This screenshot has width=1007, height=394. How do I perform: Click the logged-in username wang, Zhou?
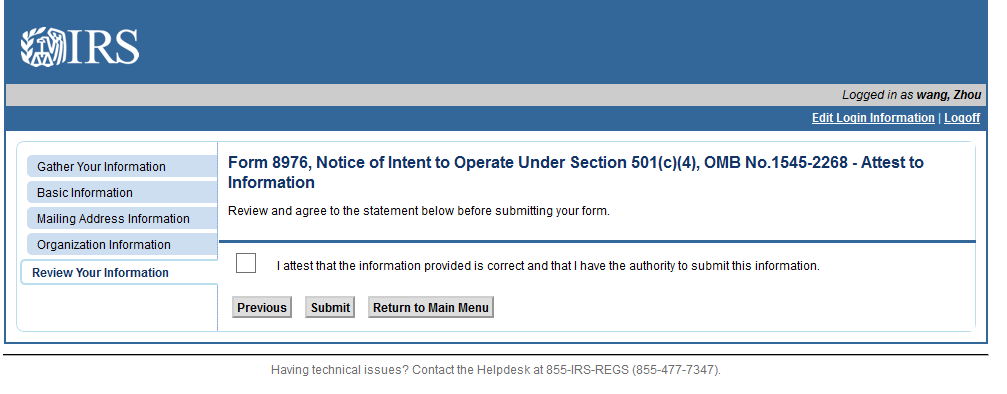tap(949, 95)
